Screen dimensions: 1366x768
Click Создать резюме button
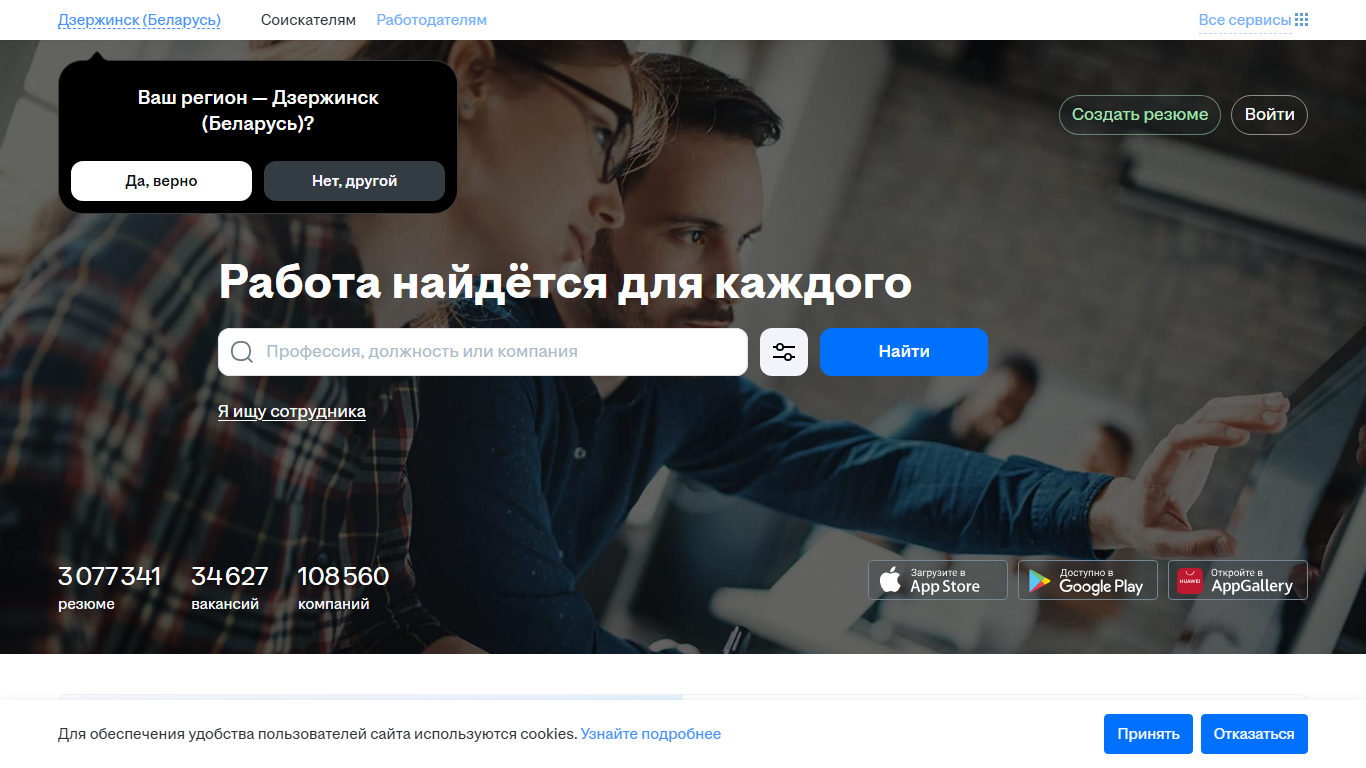point(1140,115)
